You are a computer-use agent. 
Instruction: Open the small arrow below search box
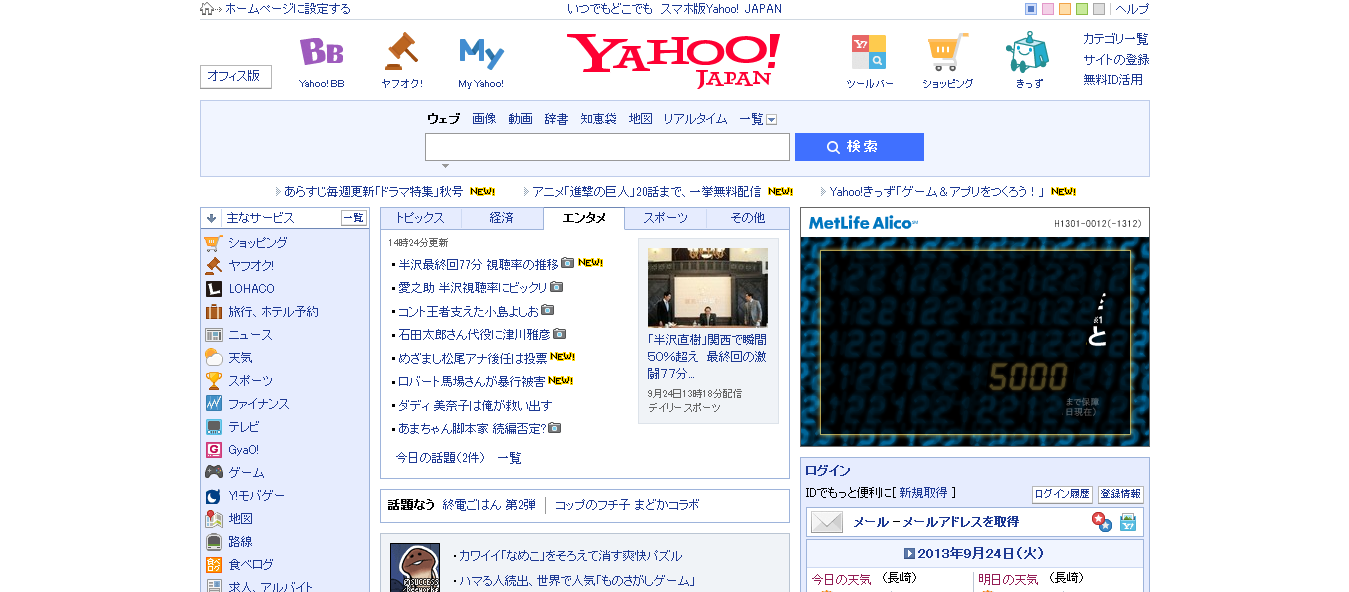pos(446,166)
